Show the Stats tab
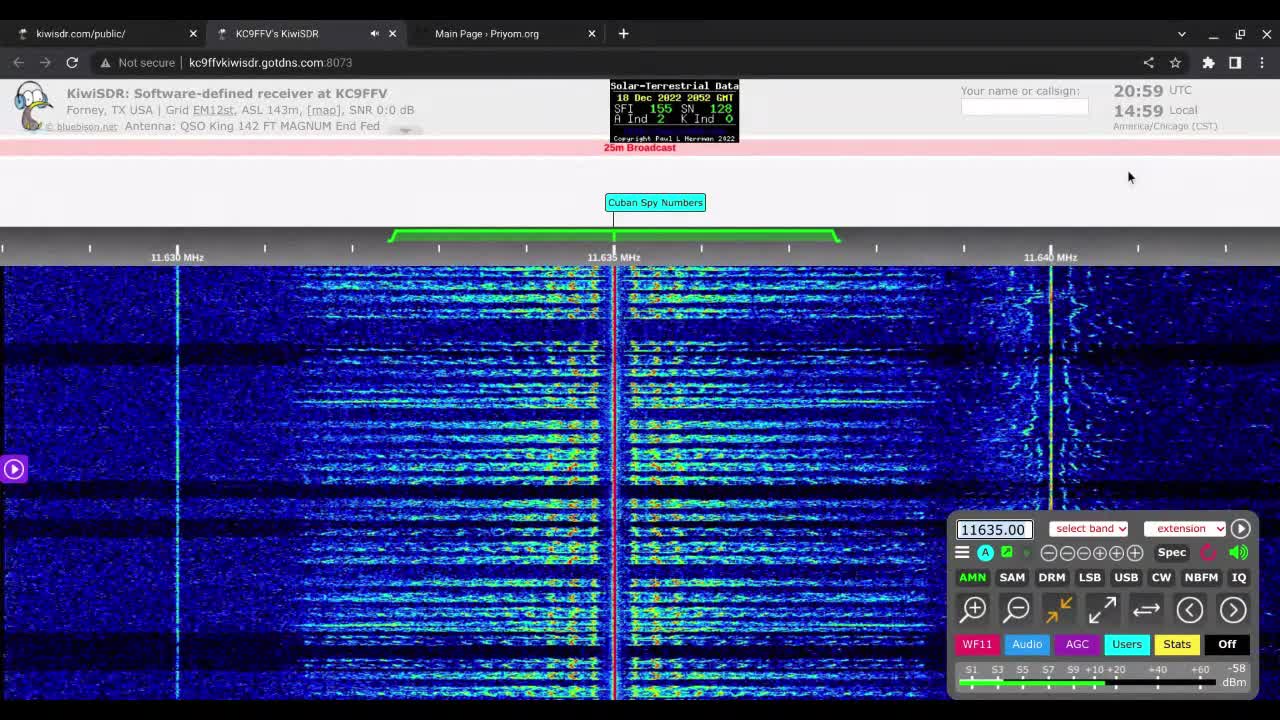The image size is (1280, 720). pyautogui.click(x=1177, y=644)
